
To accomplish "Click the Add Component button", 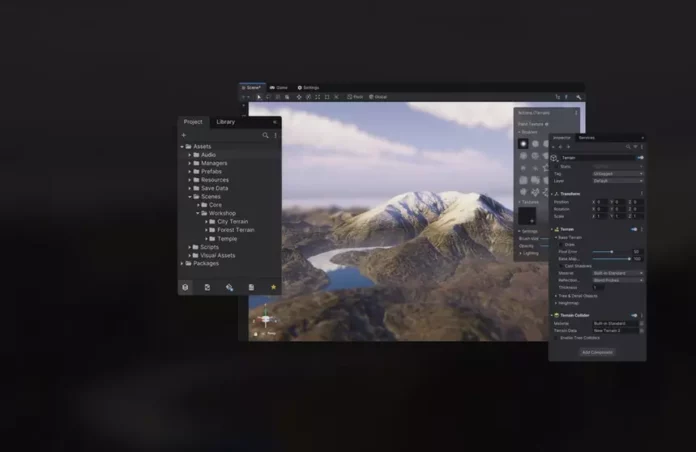I will tap(597, 352).
